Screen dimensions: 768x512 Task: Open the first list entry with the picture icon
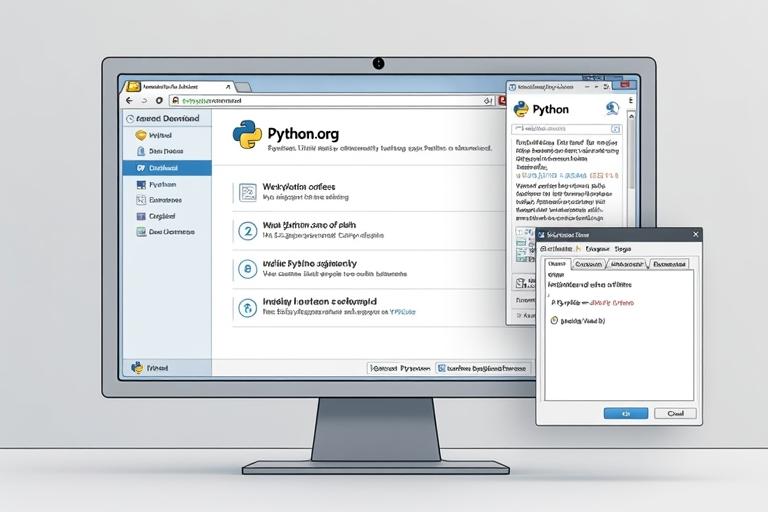(x=247, y=192)
